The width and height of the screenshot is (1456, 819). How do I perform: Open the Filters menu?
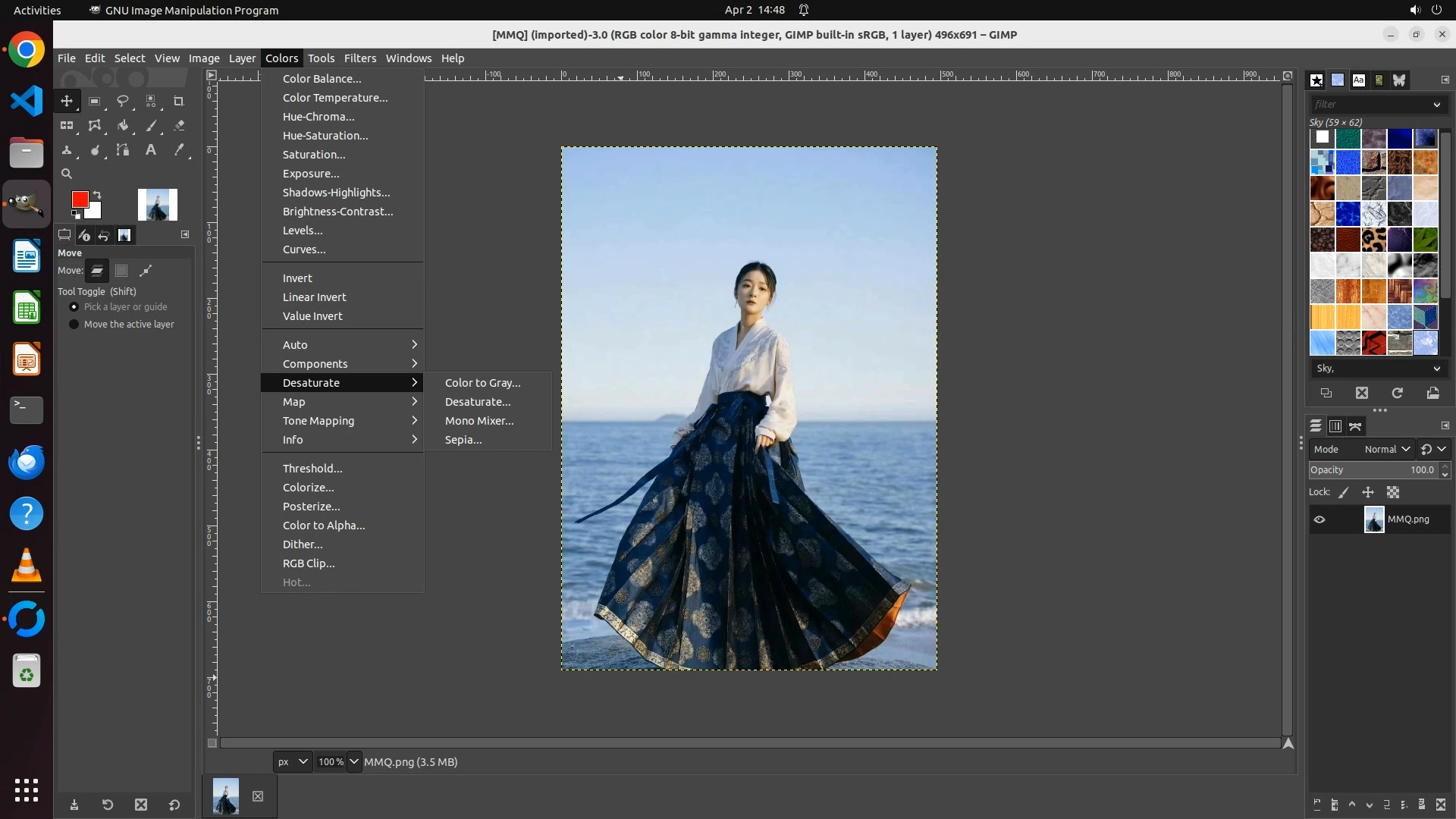(359, 58)
